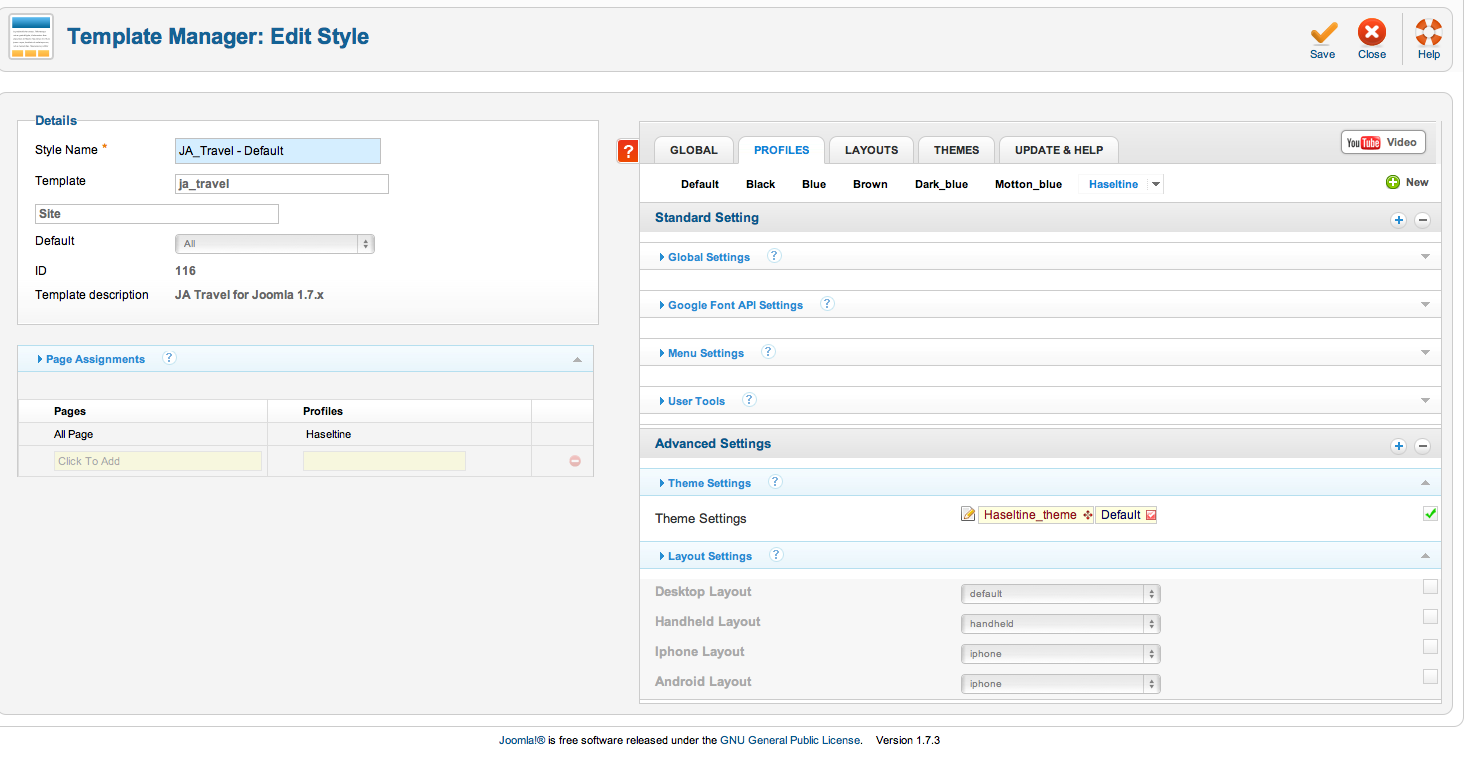Click help icon beside Page Assignments
This screenshot has height=757, width=1466.
169,358
